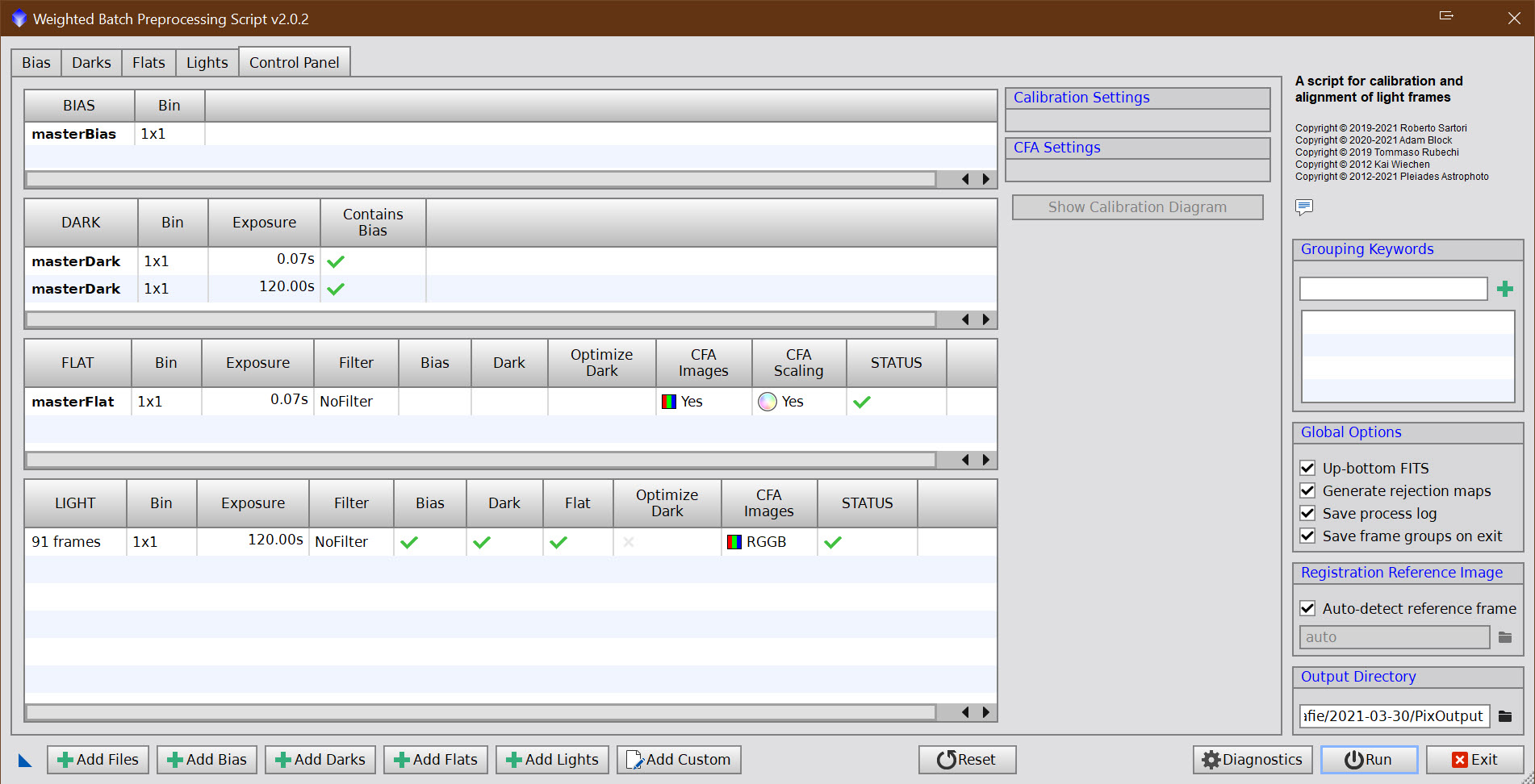Expand Calibration Settings section
This screenshot has width=1535, height=784.
(1137, 98)
